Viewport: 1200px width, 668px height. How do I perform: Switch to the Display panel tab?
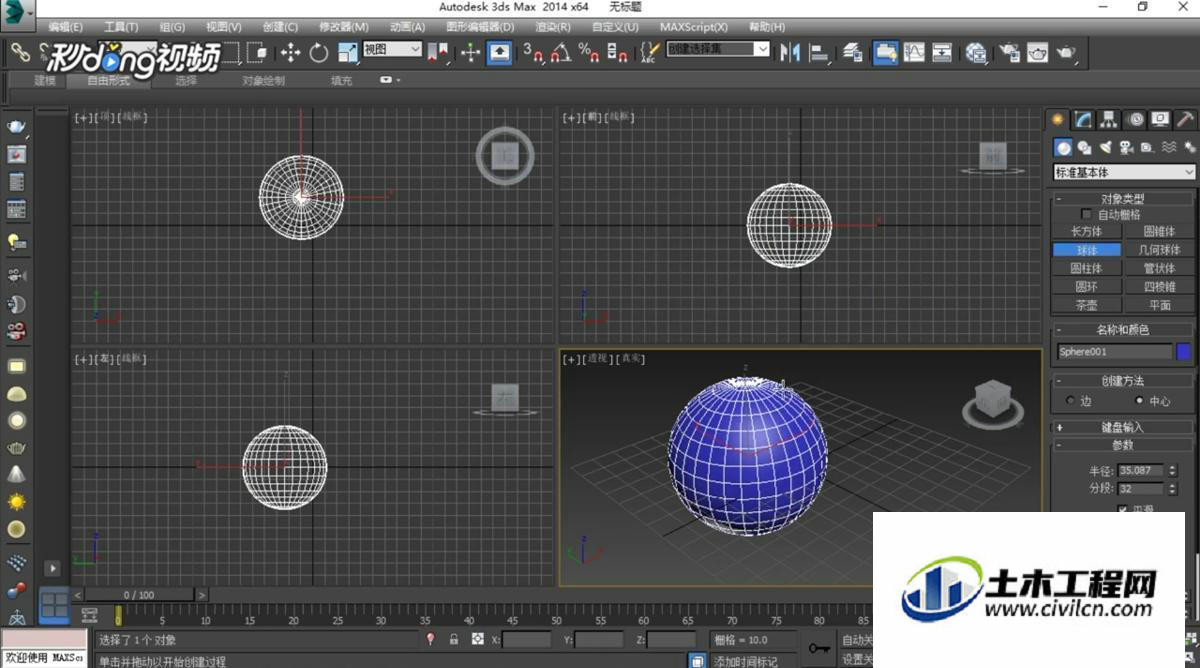(1160, 120)
